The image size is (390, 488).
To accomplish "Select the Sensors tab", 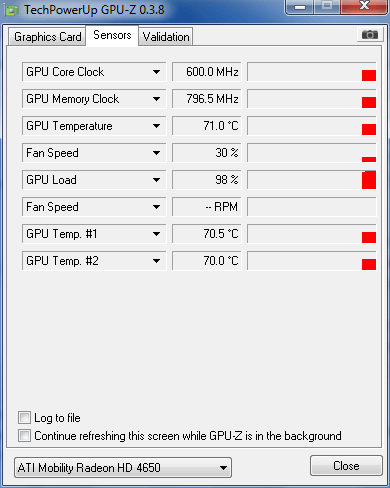I will click(x=112, y=35).
